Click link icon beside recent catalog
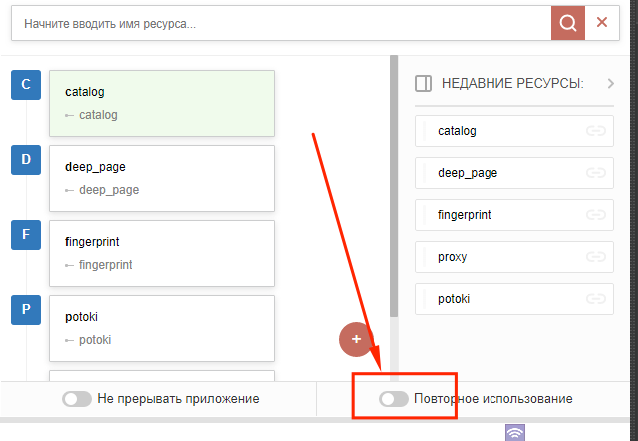 [596, 131]
